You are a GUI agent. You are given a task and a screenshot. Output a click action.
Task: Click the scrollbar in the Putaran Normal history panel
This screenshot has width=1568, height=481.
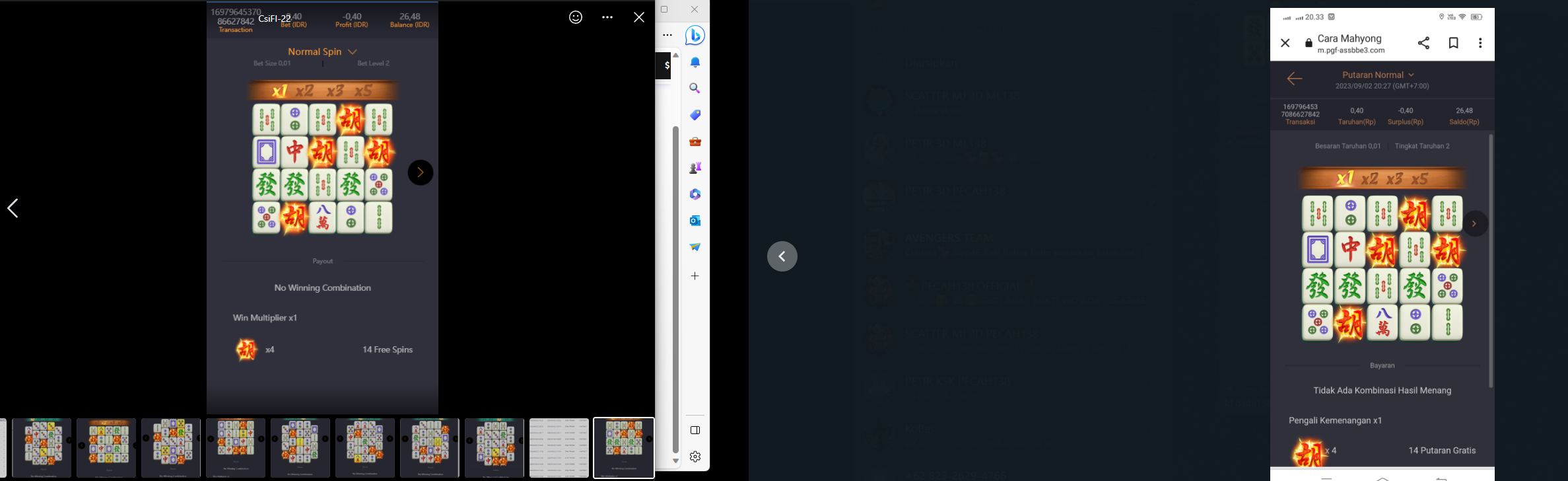click(1491, 261)
